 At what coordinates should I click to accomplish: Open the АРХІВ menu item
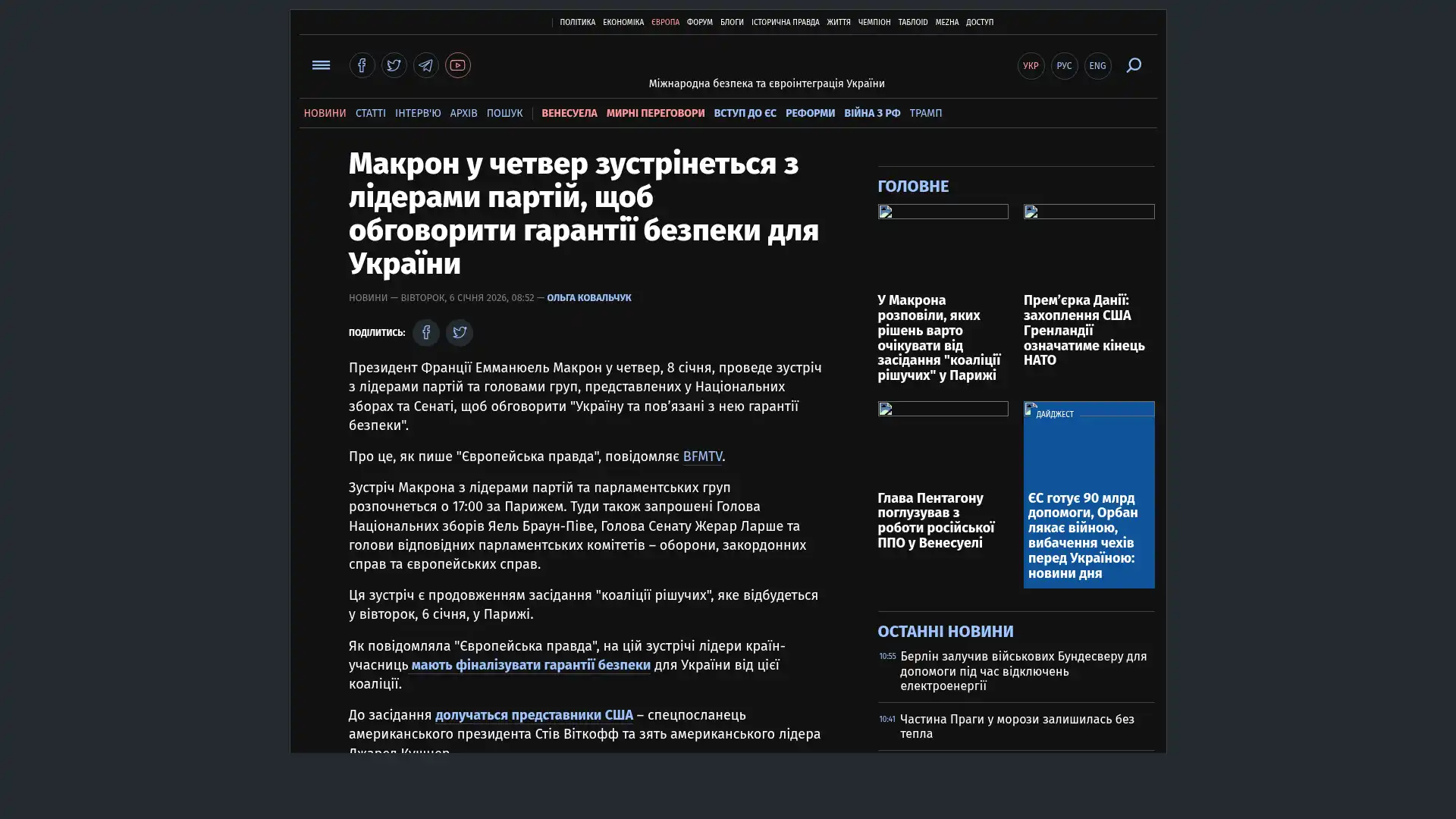[463, 113]
